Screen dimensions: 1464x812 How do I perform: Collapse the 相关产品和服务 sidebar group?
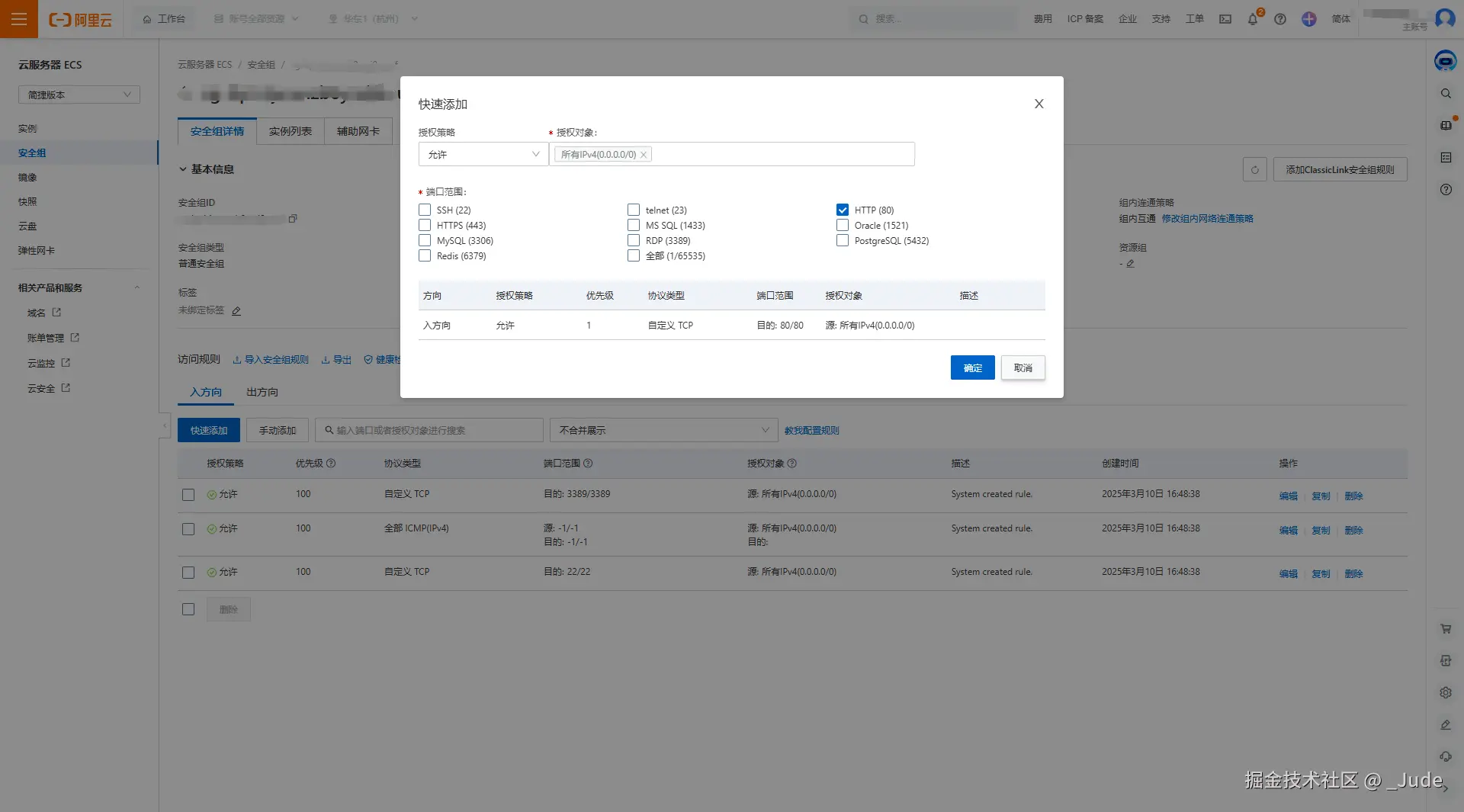(x=137, y=287)
